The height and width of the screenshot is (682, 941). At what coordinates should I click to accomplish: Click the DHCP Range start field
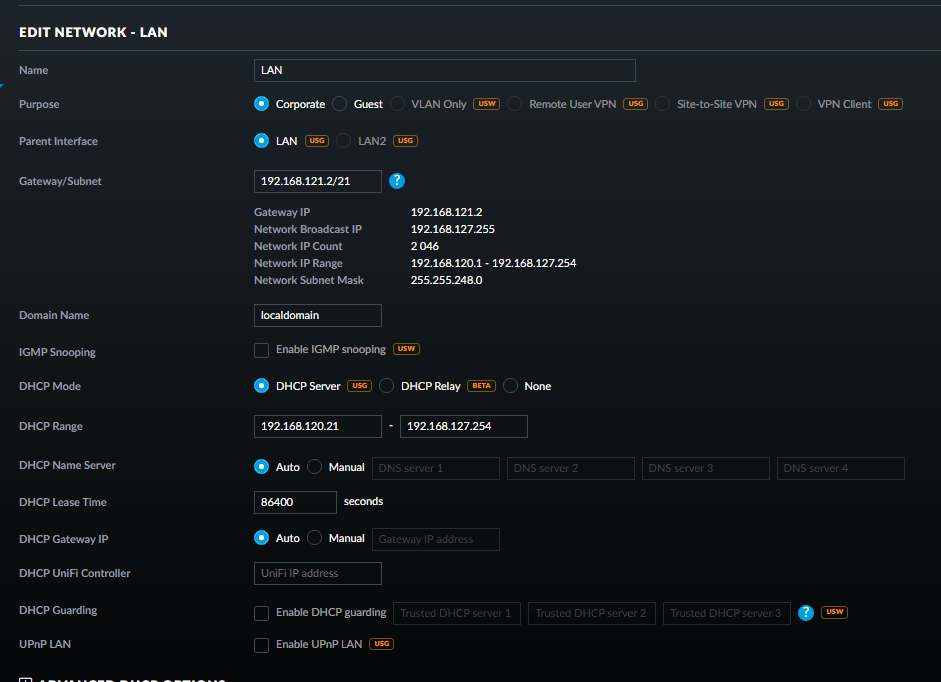tap(317, 426)
